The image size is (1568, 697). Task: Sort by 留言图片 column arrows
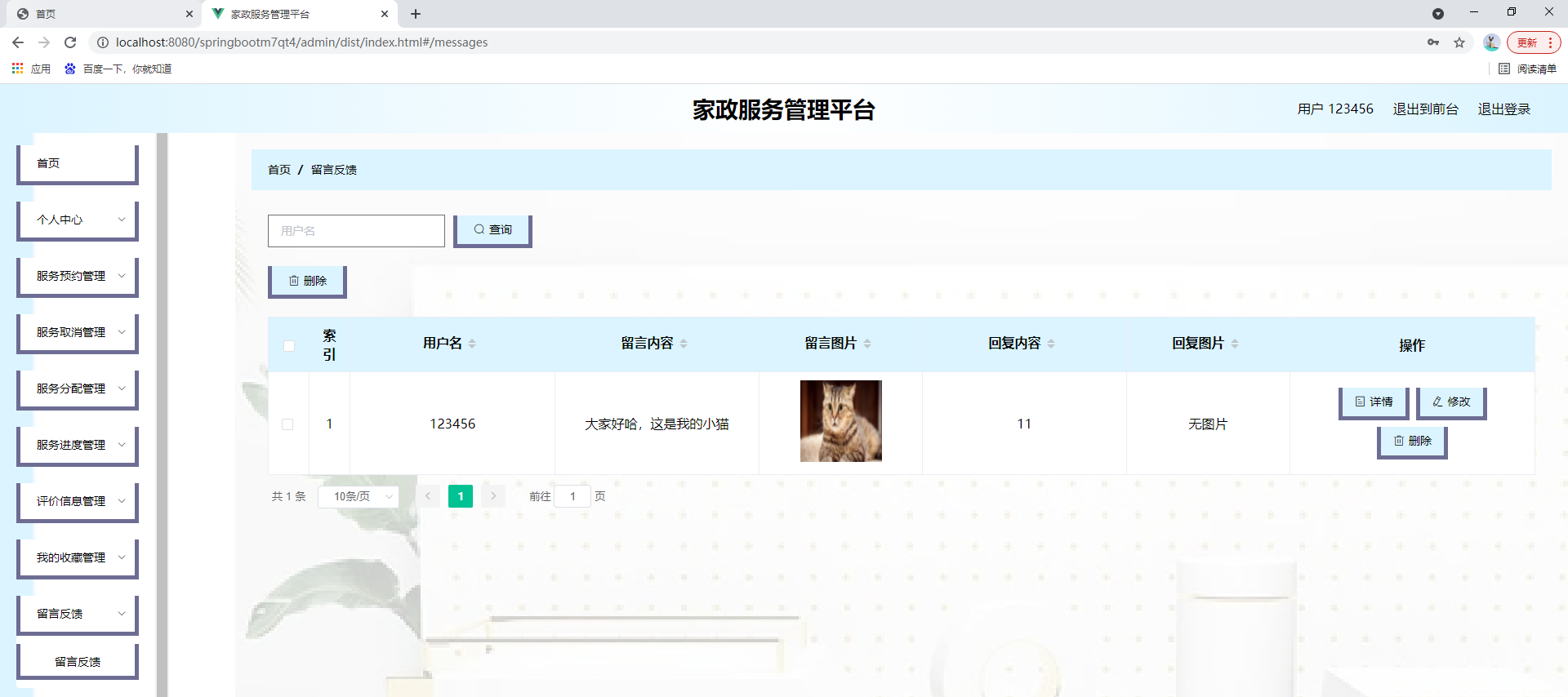click(x=867, y=344)
